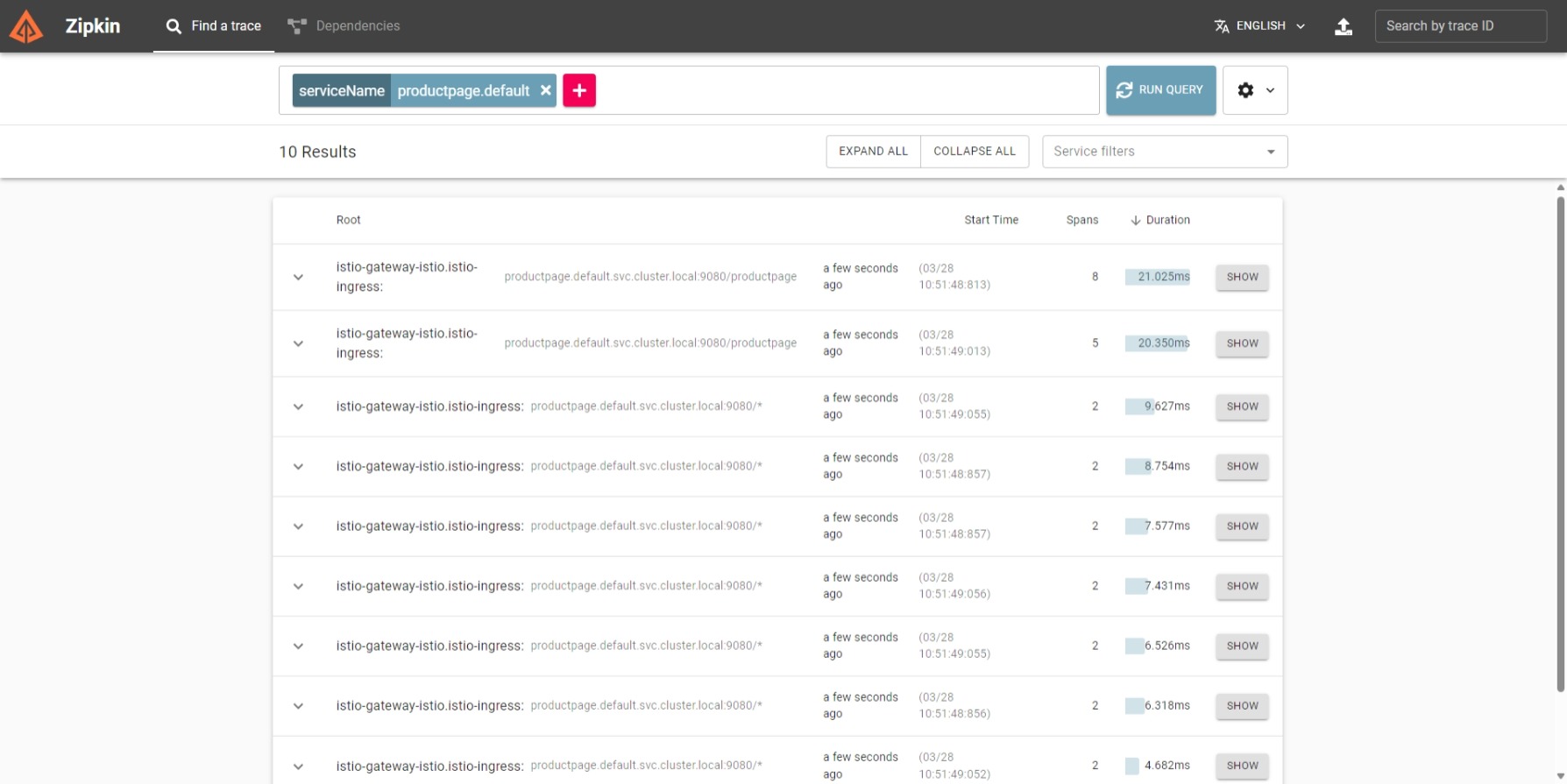Screen dimensions: 1567x784
Task: Click the start time 10:51:48:856 cell
Action: (954, 706)
